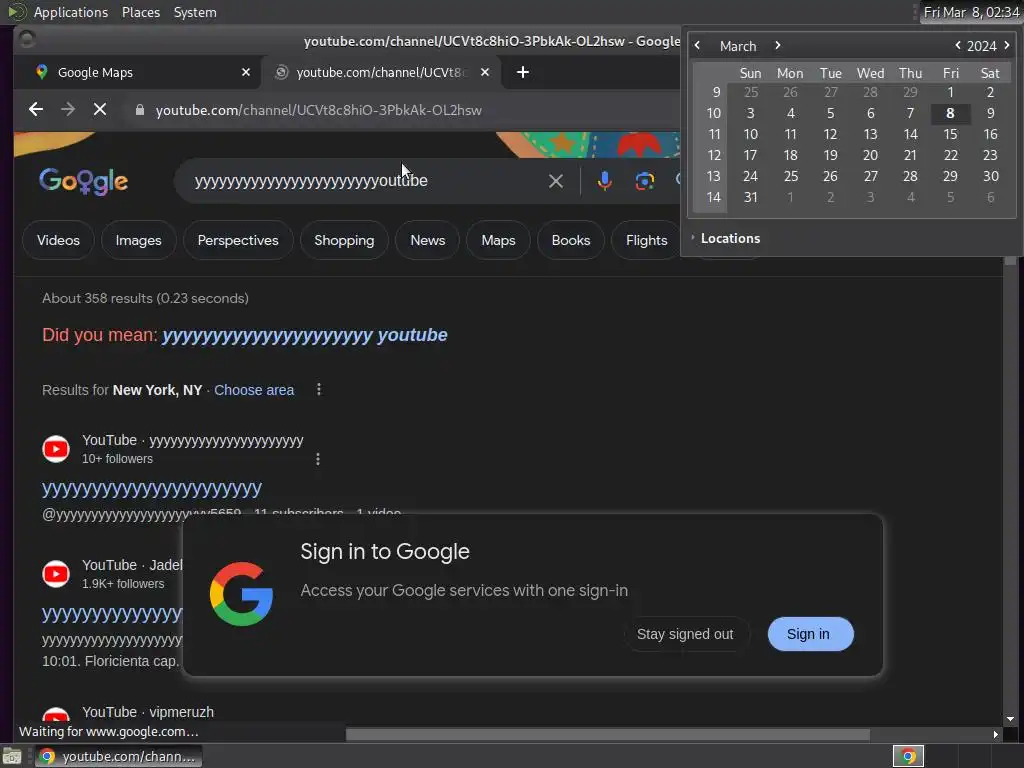Stop loading the page with the X button

click(x=100, y=110)
